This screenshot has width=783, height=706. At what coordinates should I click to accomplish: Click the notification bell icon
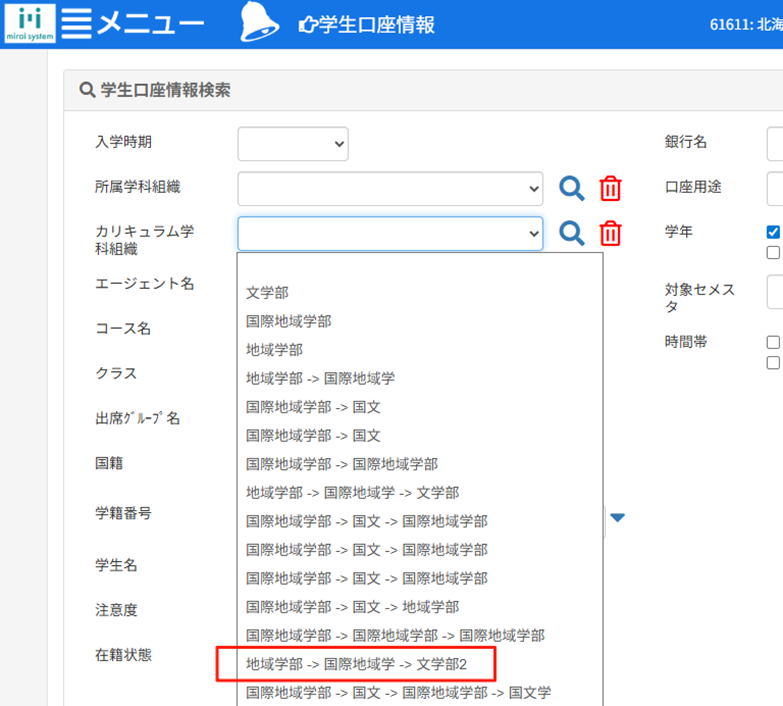(x=258, y=24)
